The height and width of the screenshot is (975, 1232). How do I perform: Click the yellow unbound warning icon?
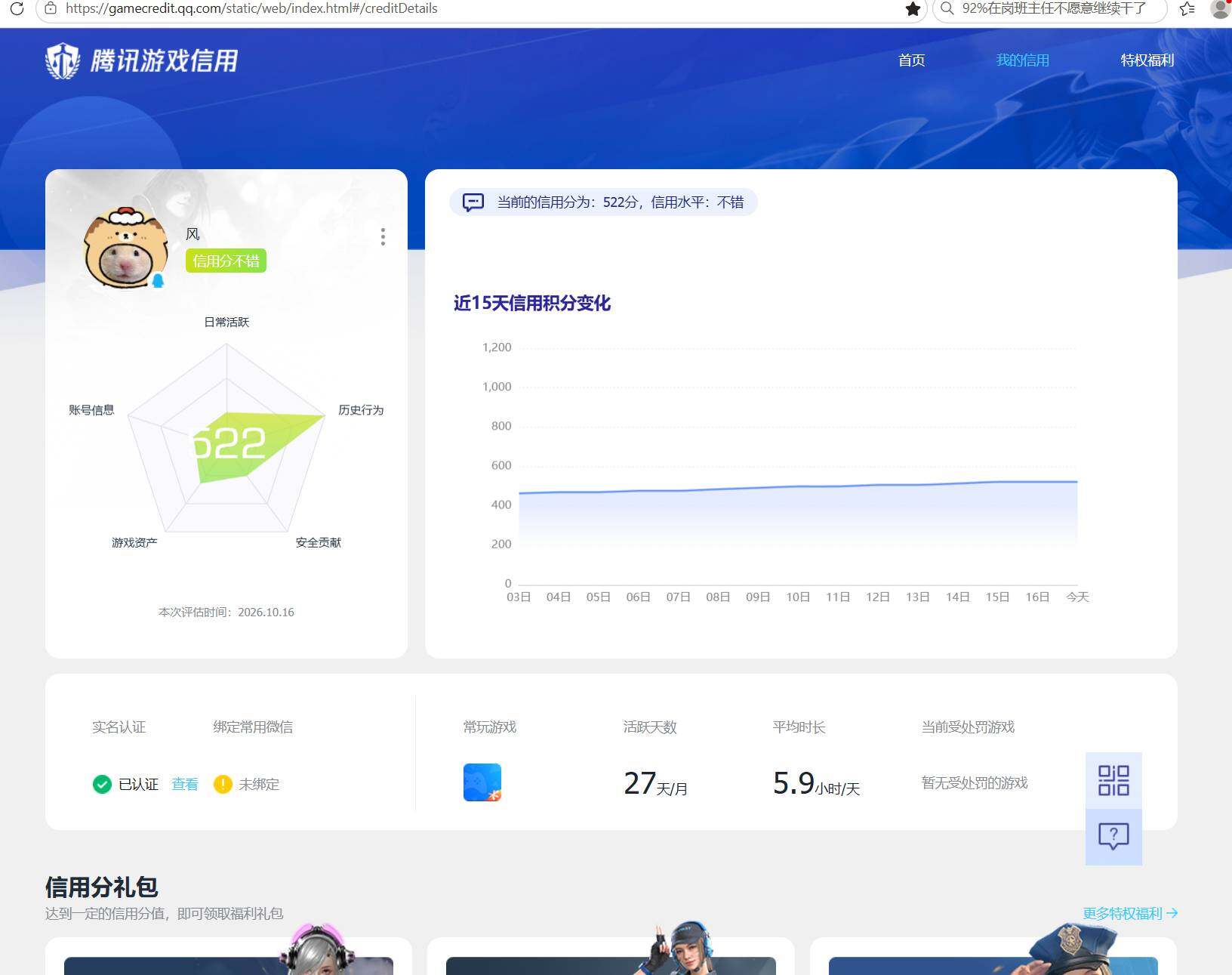223,785
